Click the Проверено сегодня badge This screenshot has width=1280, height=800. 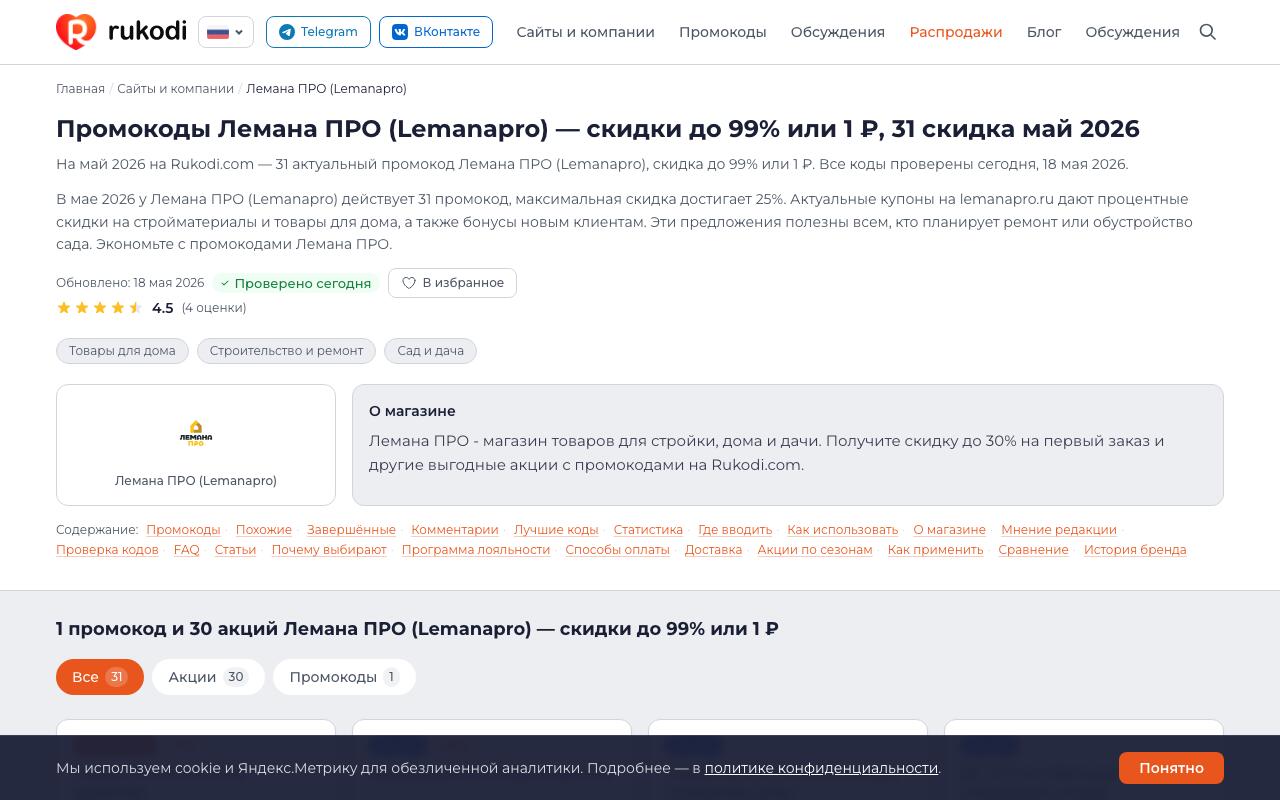[x=295, y=283]
